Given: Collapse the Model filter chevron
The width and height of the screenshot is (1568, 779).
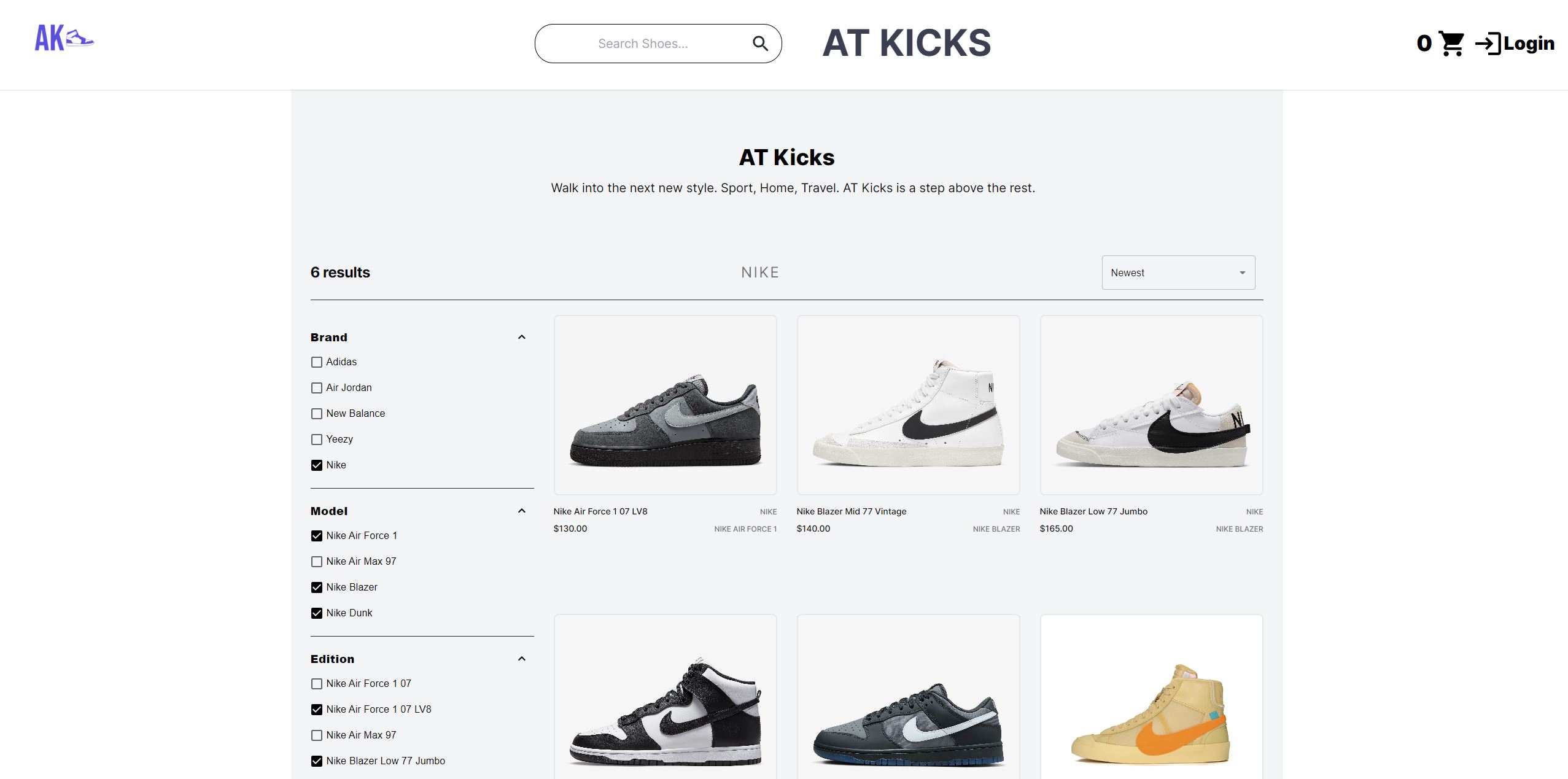Looking at the screenshot, I should click(522, 511).
